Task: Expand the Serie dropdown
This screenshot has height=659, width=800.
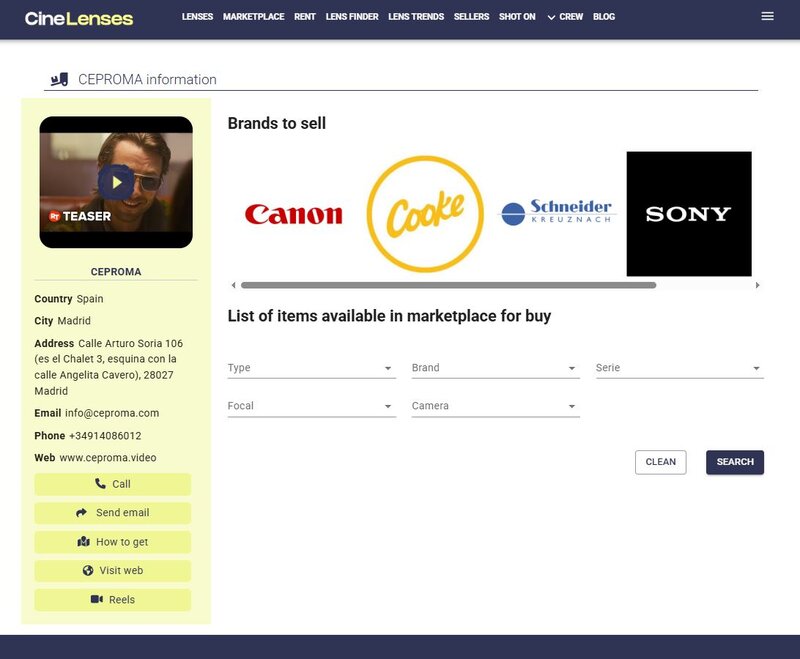Action: [679, 368]
